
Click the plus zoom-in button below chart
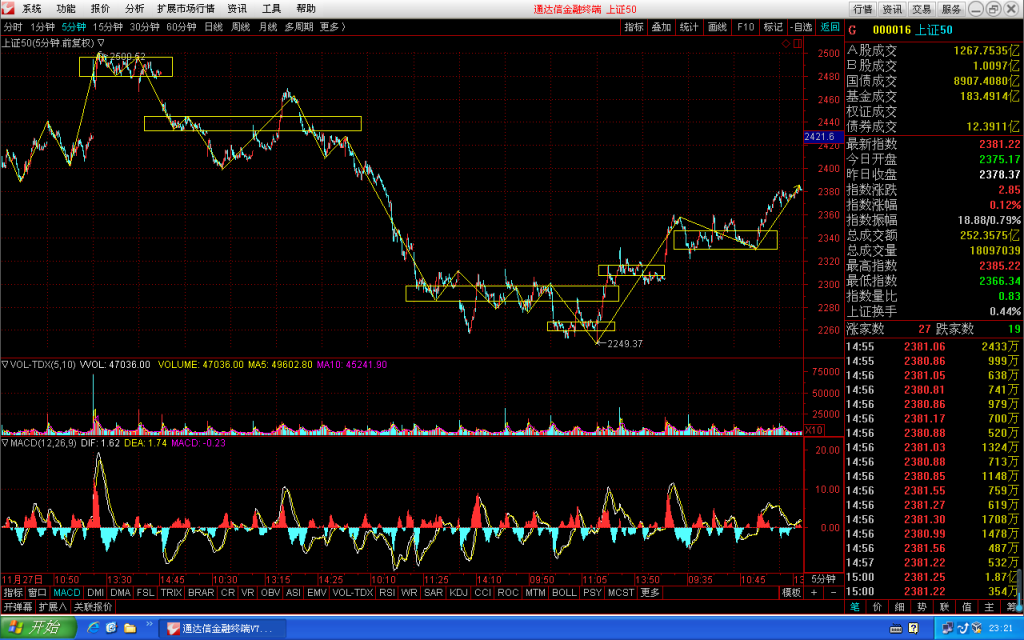click(x=814, y=592)
